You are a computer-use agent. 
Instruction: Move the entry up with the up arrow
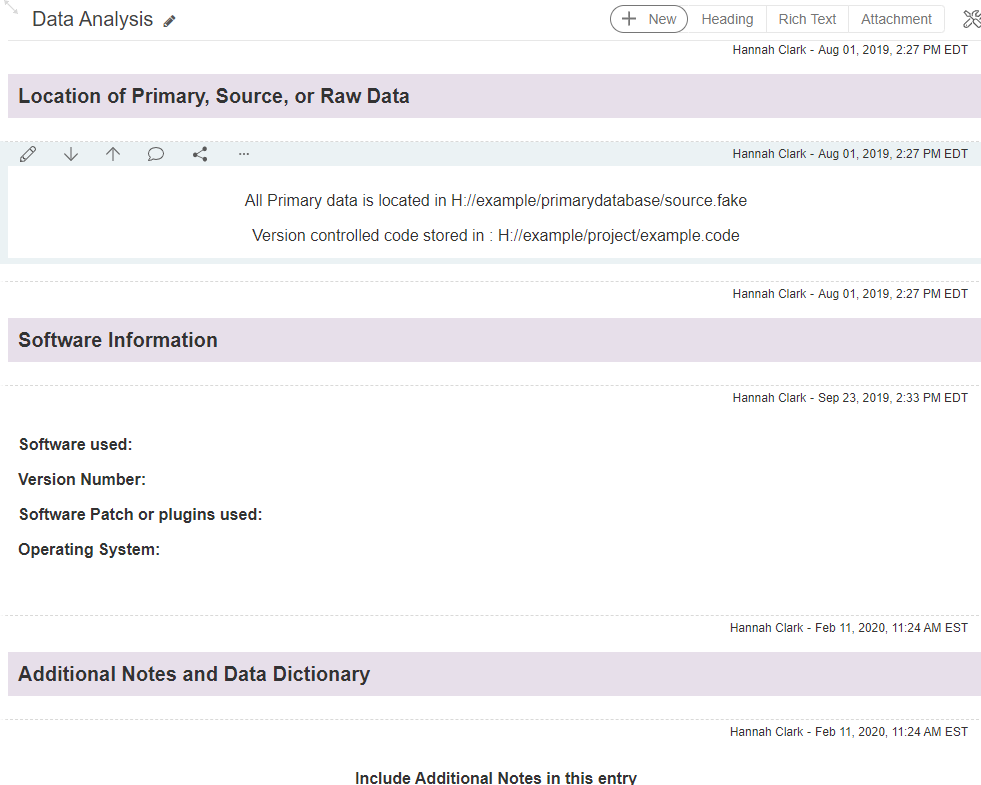pyautogui.click(x=113, y=154)
